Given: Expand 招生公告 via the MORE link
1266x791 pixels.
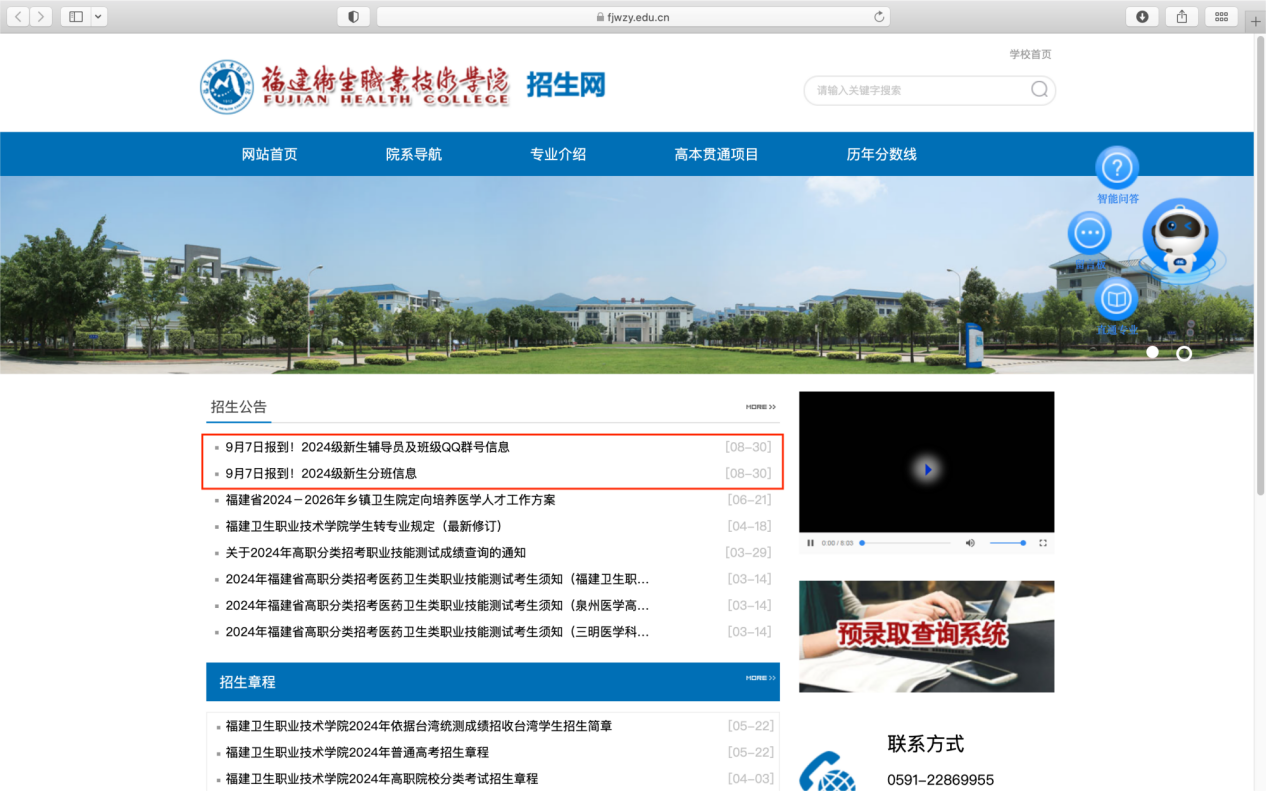Looking at the screenshot, I should point(760,407).
